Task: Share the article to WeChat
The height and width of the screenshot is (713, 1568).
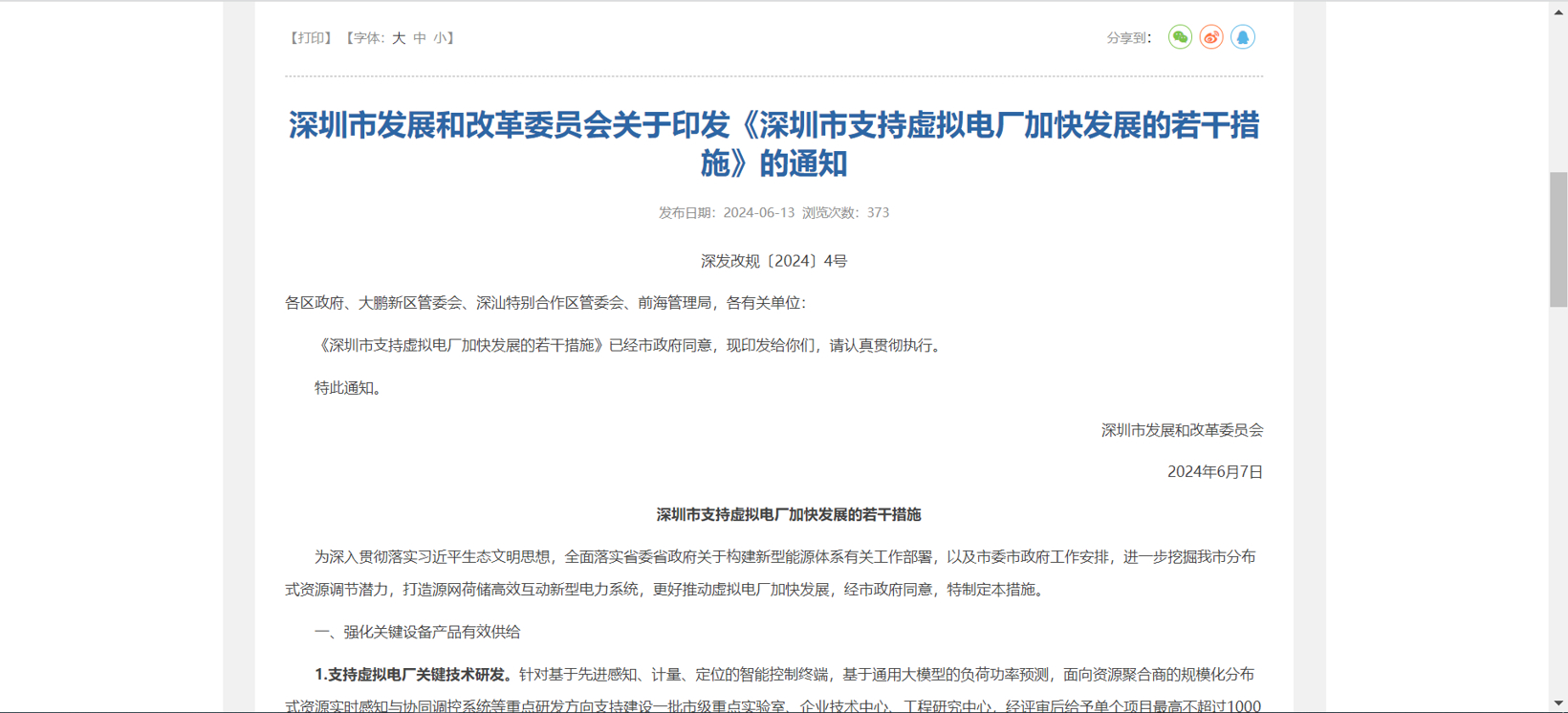Action: point(1180,37)
